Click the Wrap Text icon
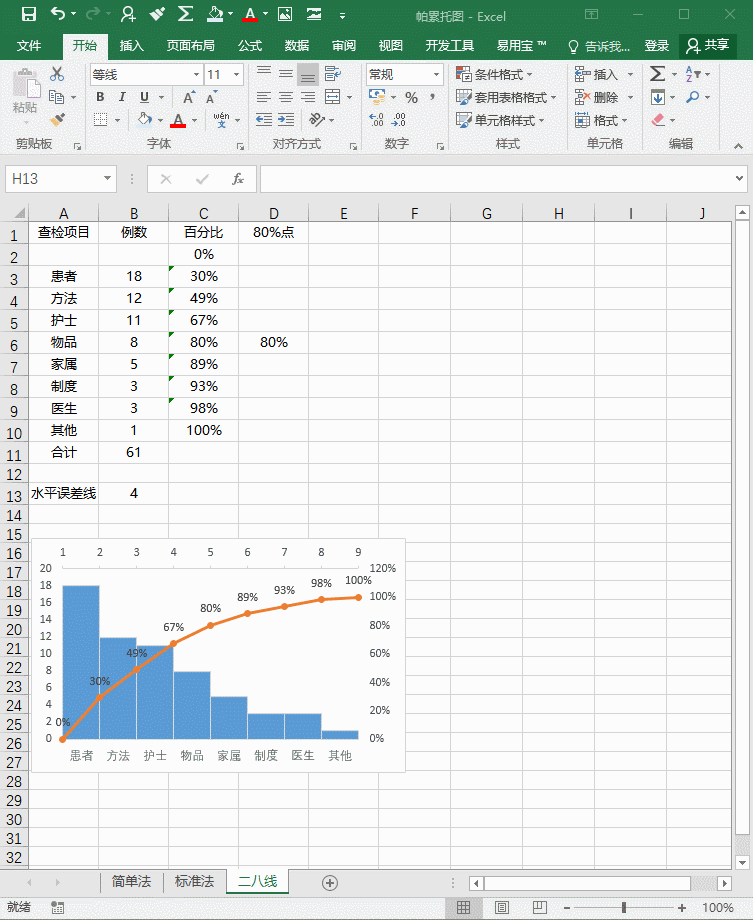This screenshot has height=920, width=753. click(333, 74)
